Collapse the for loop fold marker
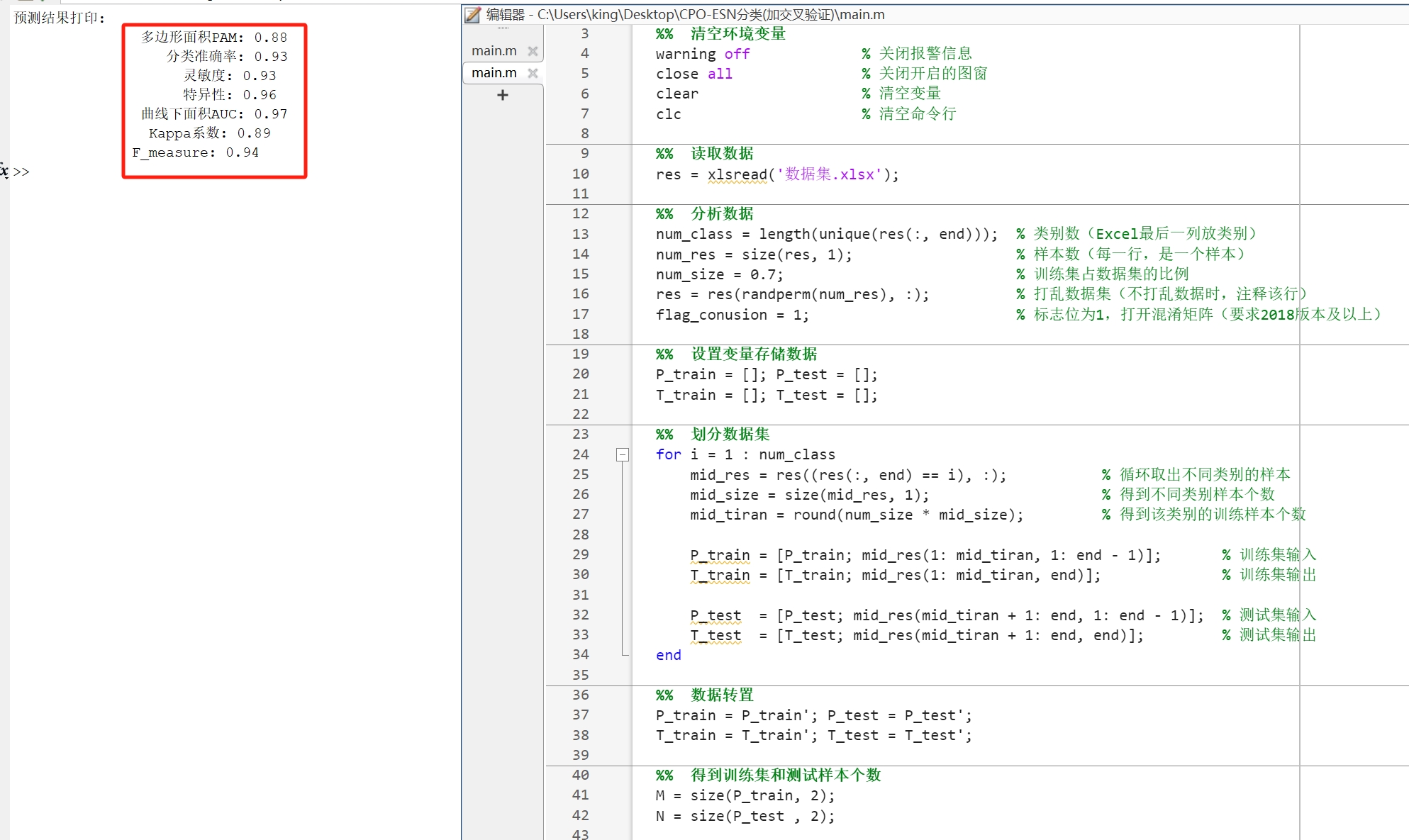 click(623, 454)
